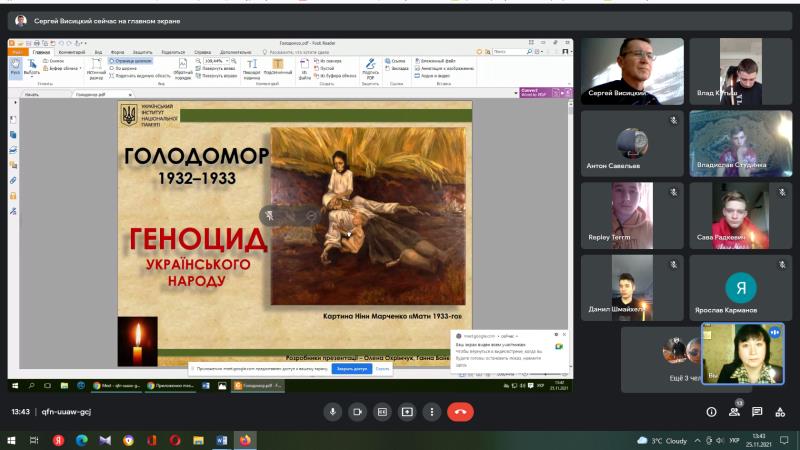Click the blue stop sharing button
Image resolution: width=800 pixels, height=450 pixels.
tap(351, 369)
